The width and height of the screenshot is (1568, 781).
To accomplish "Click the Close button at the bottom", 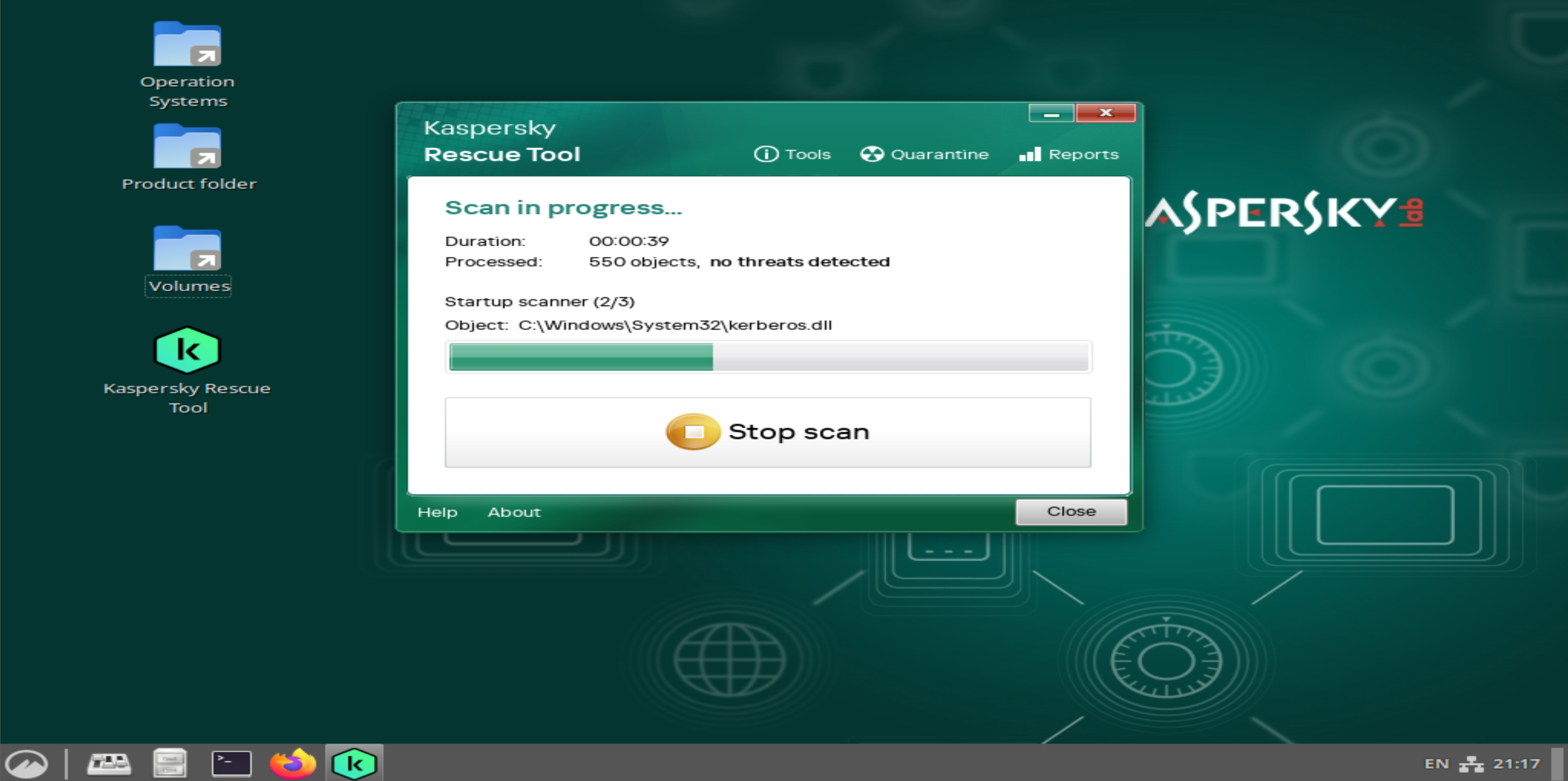I will 1071,512.
